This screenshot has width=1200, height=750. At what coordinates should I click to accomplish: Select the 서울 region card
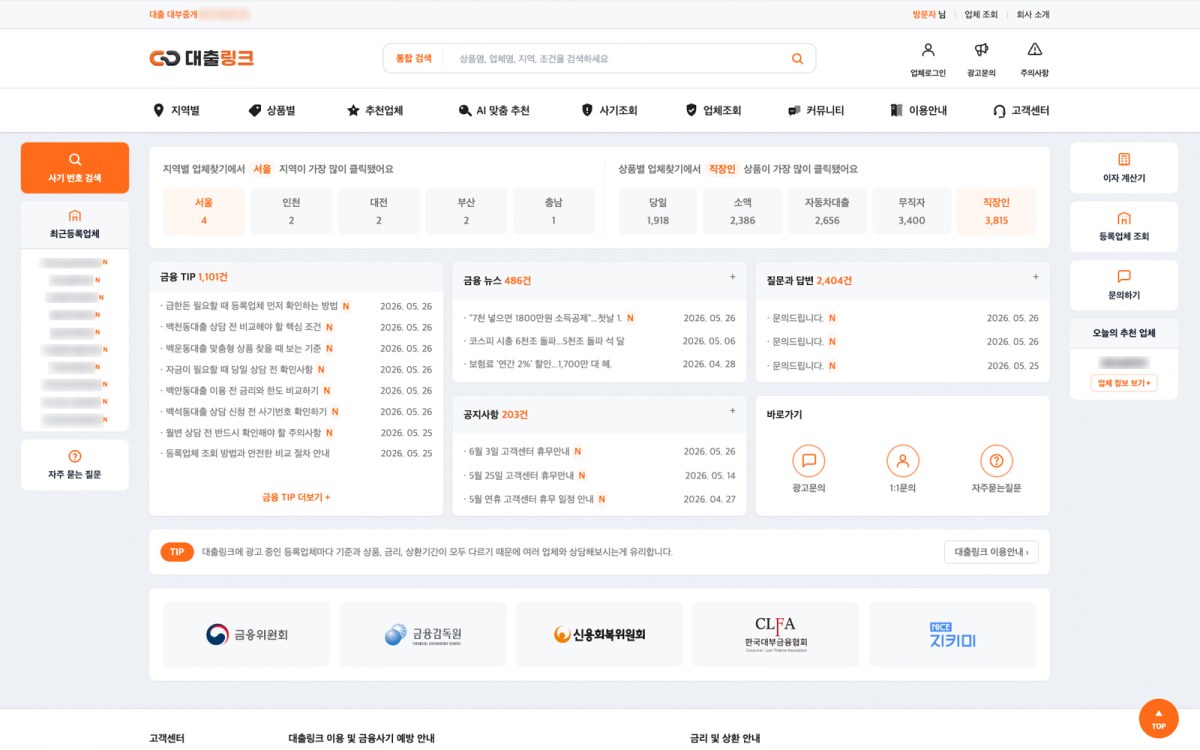point(204,211)
